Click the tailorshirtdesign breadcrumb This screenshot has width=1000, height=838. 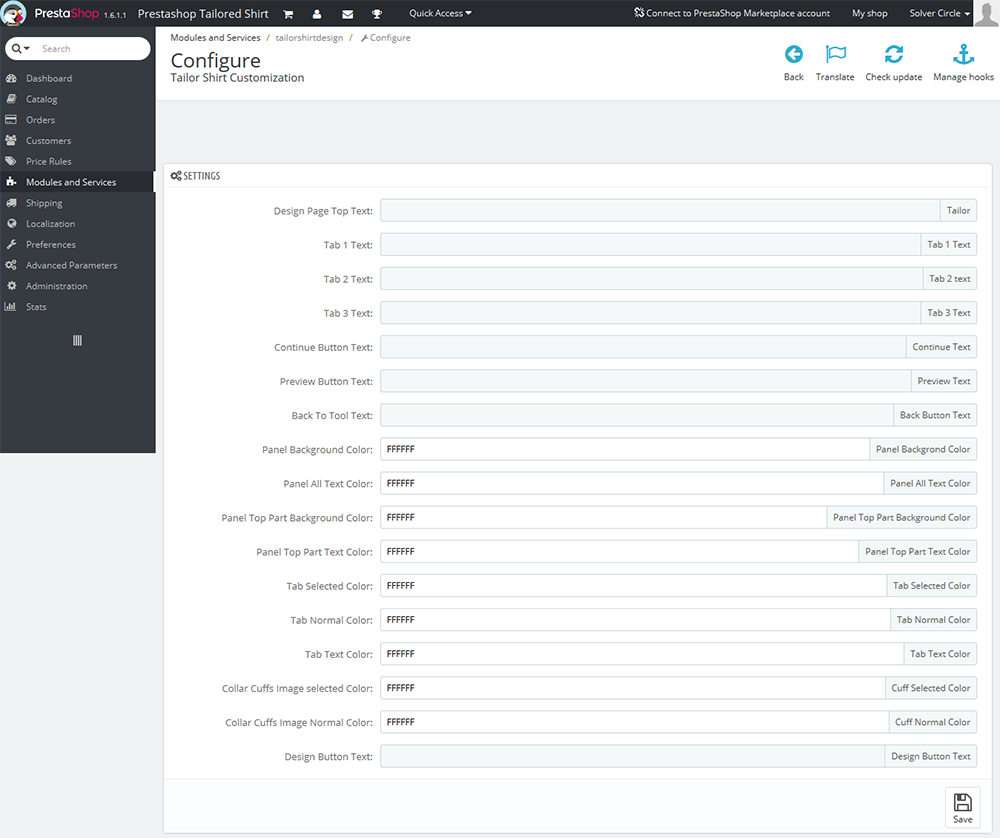point(309,38)
